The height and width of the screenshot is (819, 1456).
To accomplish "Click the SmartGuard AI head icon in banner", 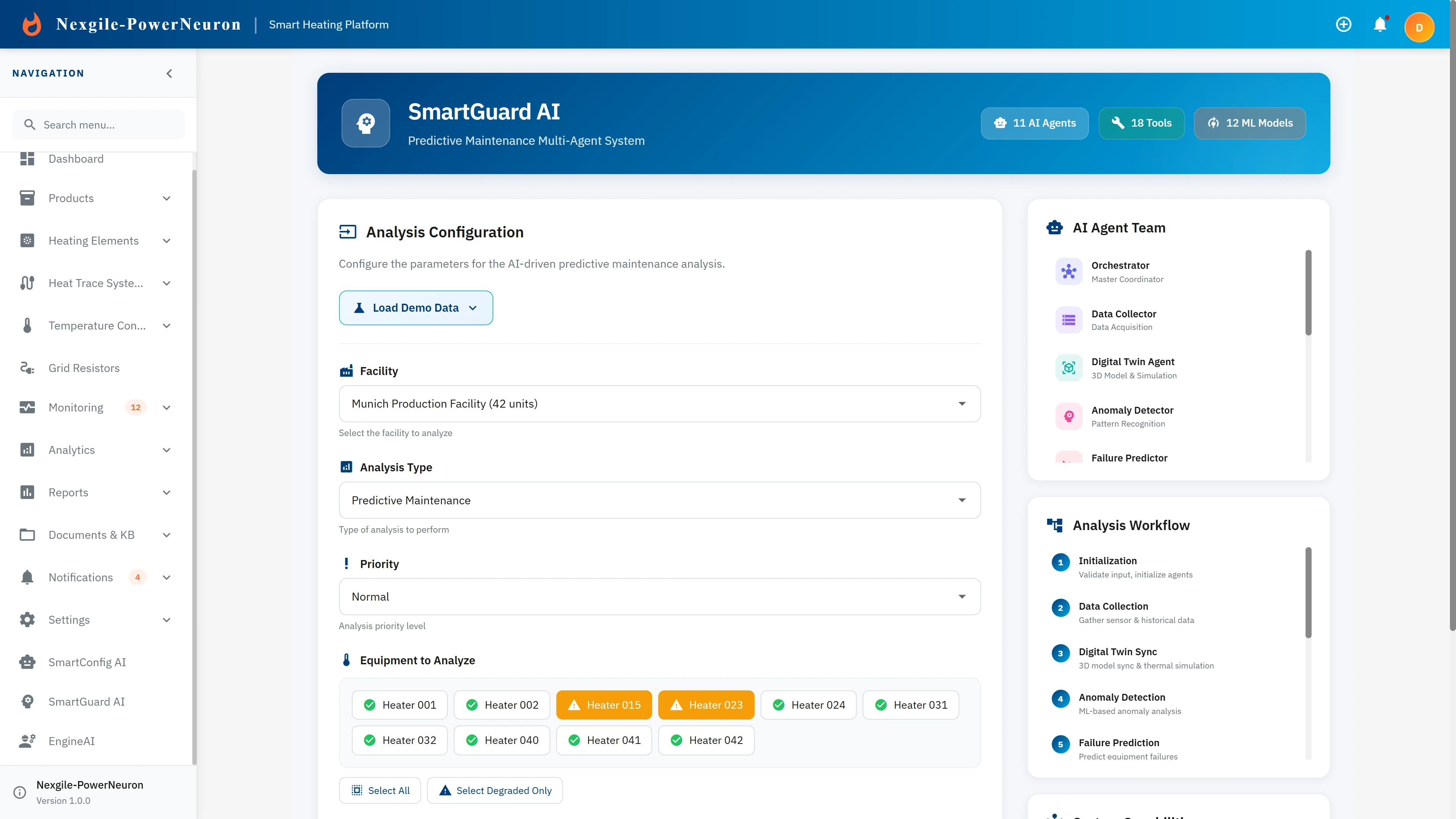I will 366,123.
